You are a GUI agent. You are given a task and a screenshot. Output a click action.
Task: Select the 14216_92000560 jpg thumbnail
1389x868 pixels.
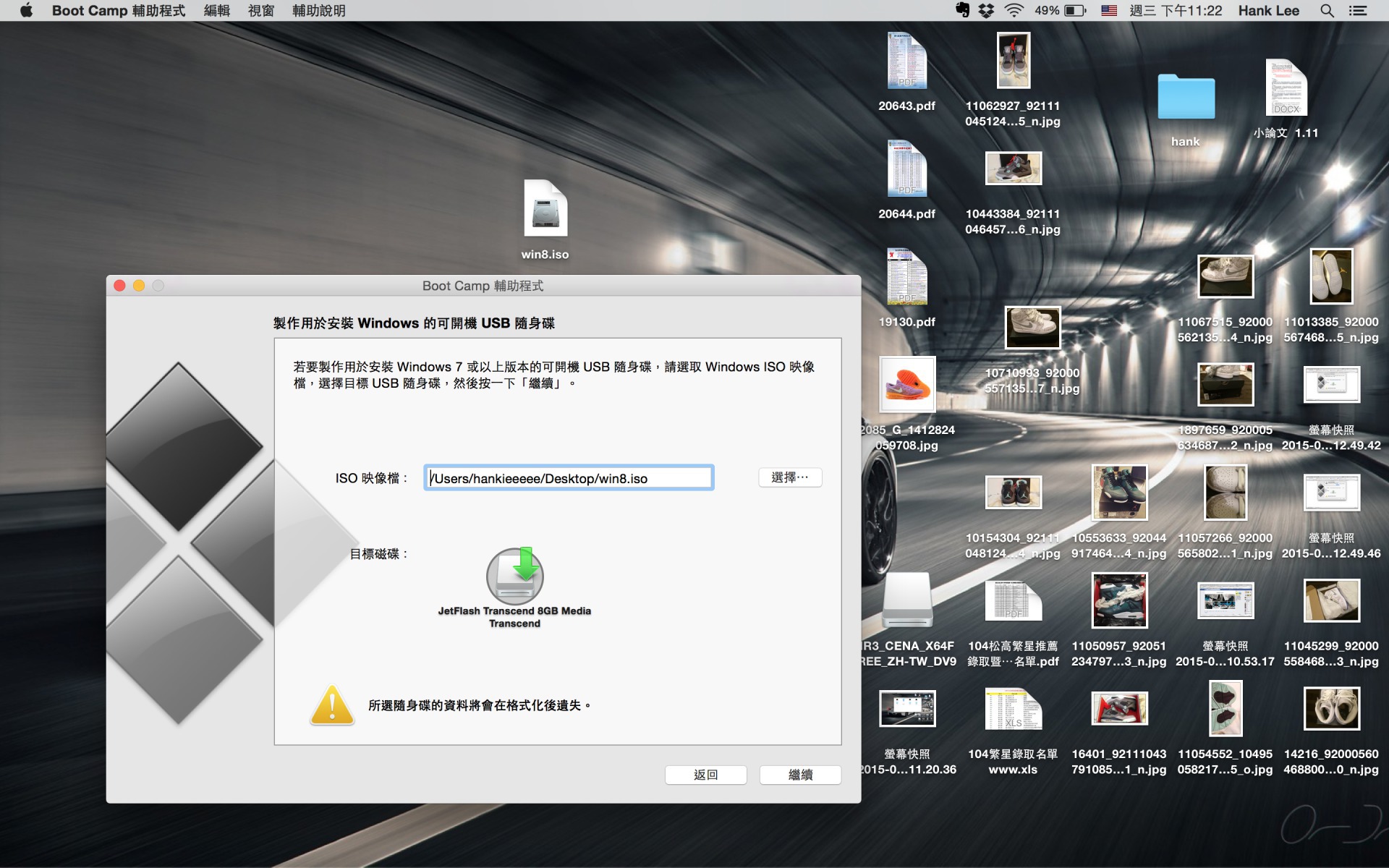(1331, 708)
